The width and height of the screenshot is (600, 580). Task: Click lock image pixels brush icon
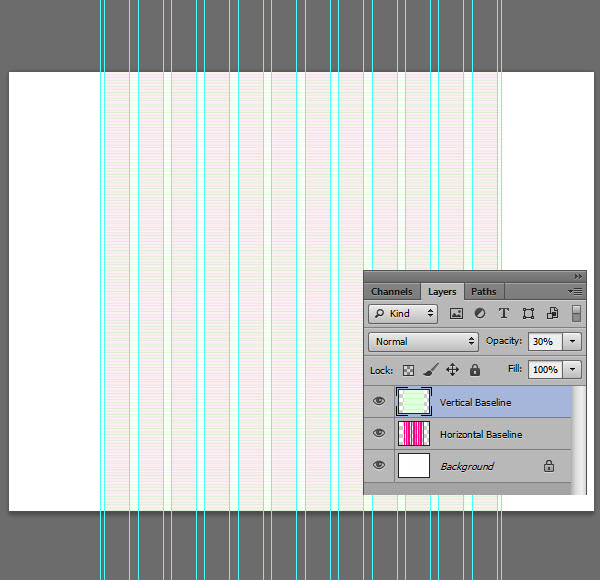[x=431, y=370]
